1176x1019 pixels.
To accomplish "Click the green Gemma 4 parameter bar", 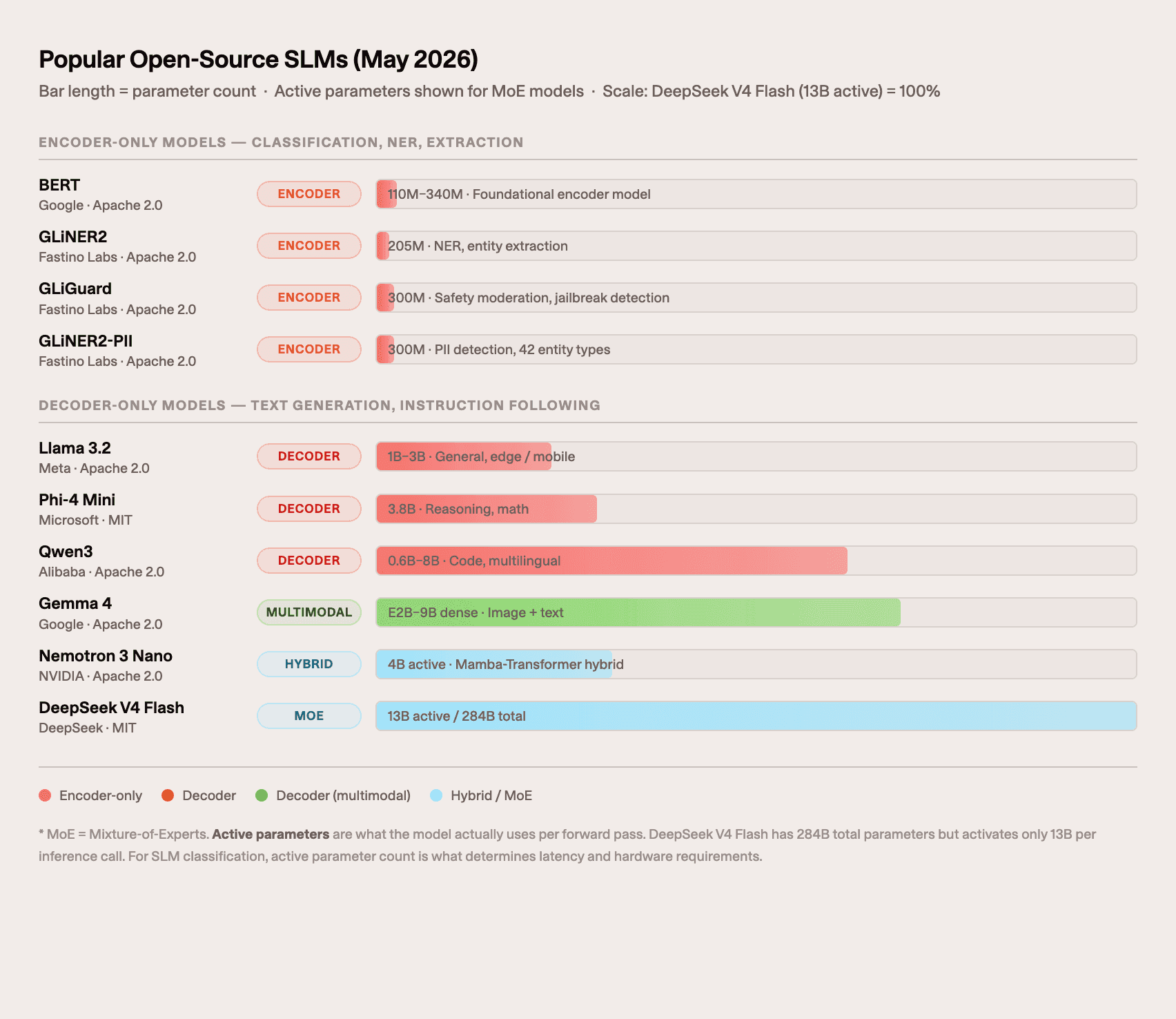I will (638, 612).
